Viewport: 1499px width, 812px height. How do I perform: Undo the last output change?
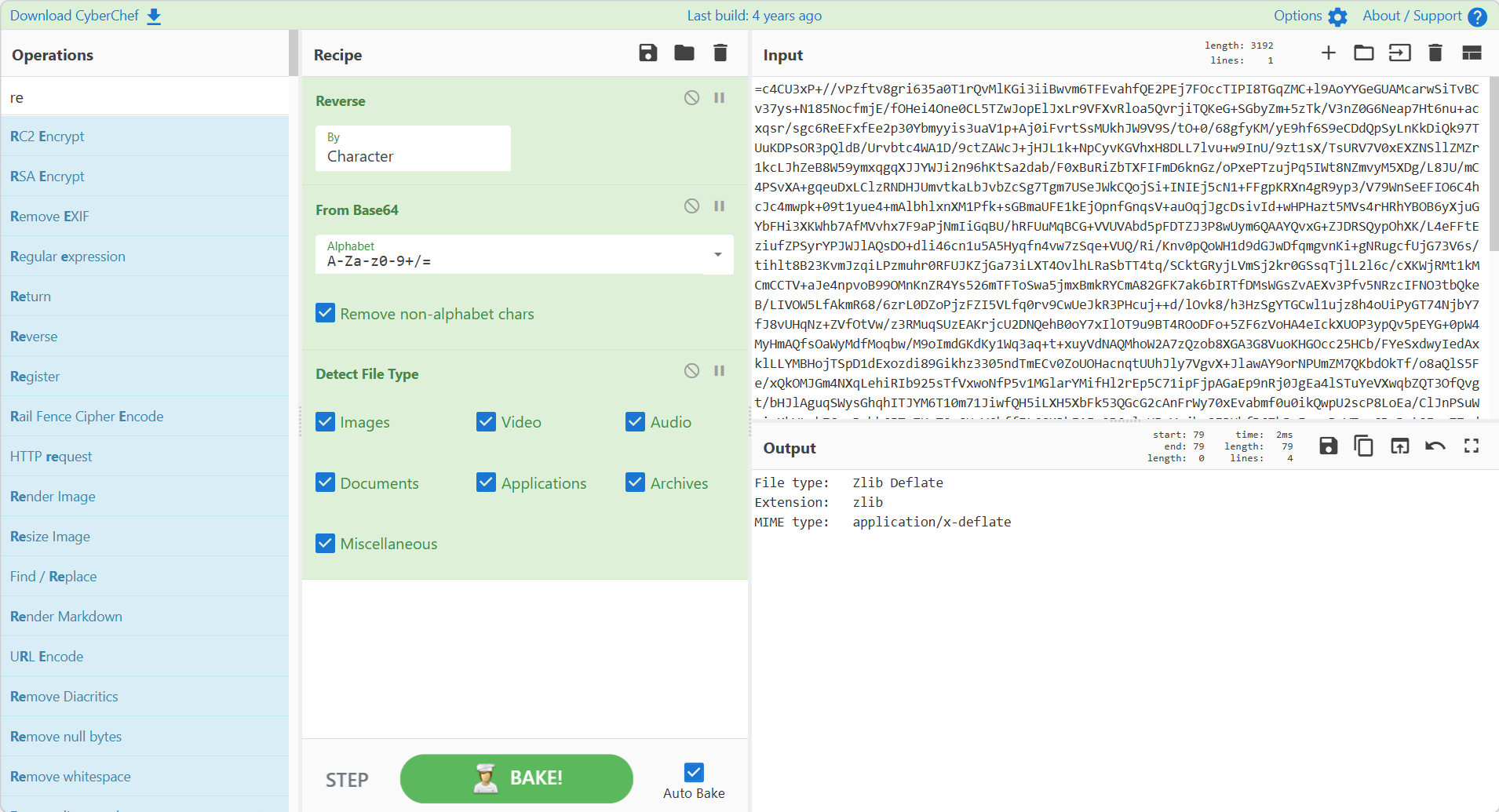1435,446
